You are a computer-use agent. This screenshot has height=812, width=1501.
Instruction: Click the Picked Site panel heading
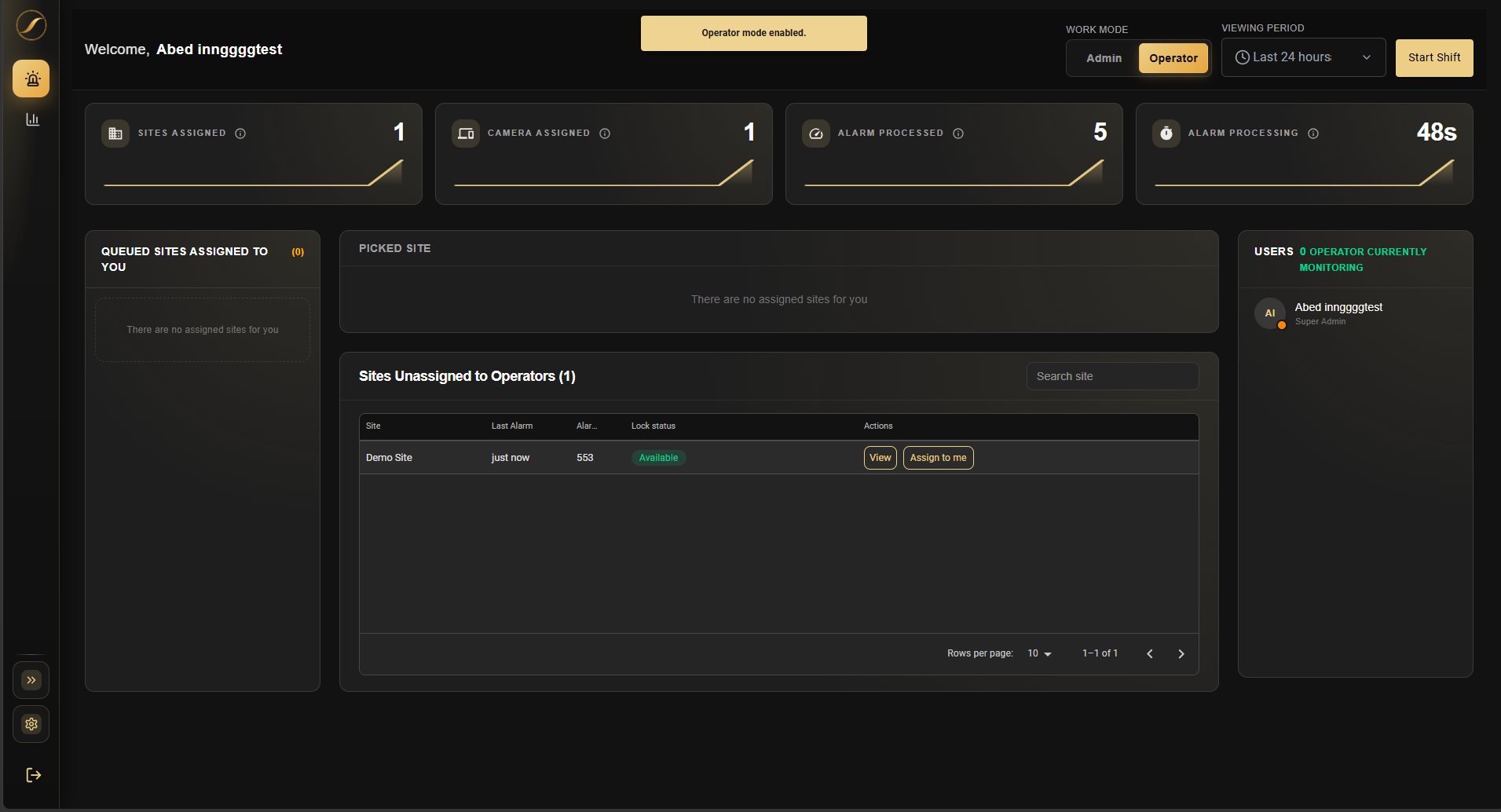click(394, 248)
